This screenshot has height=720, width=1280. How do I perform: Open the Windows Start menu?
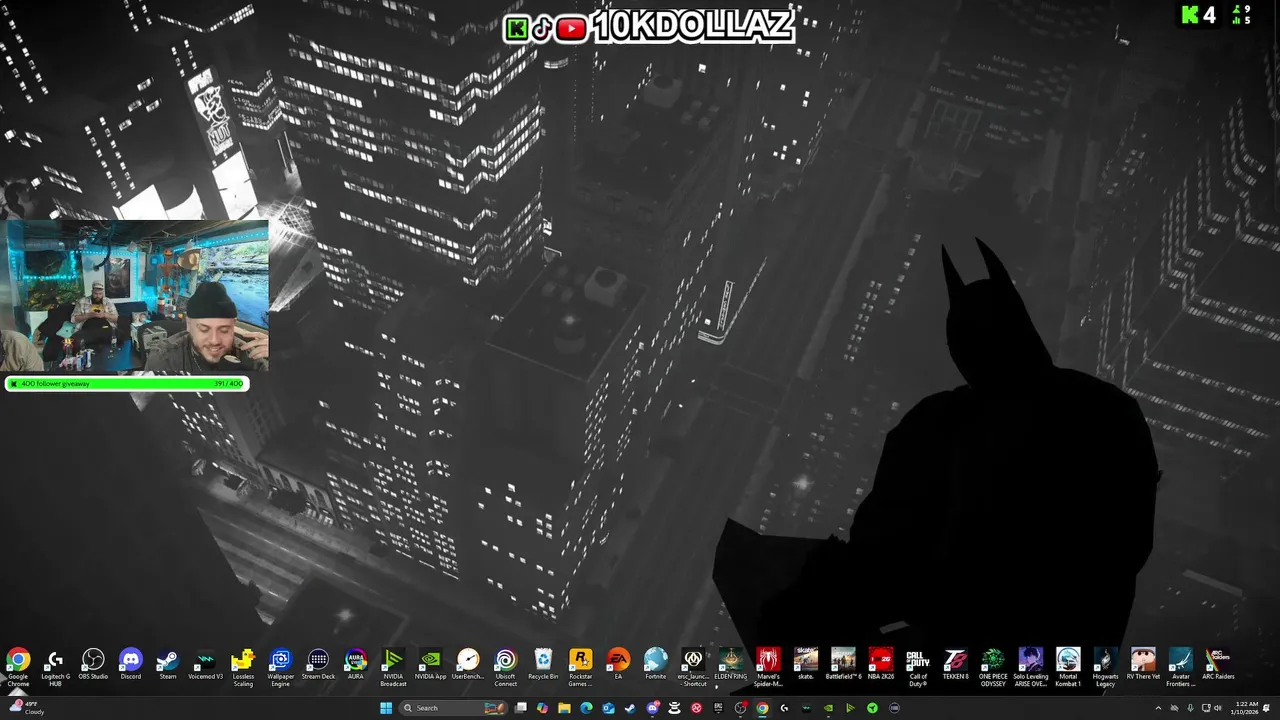point(386,708)
